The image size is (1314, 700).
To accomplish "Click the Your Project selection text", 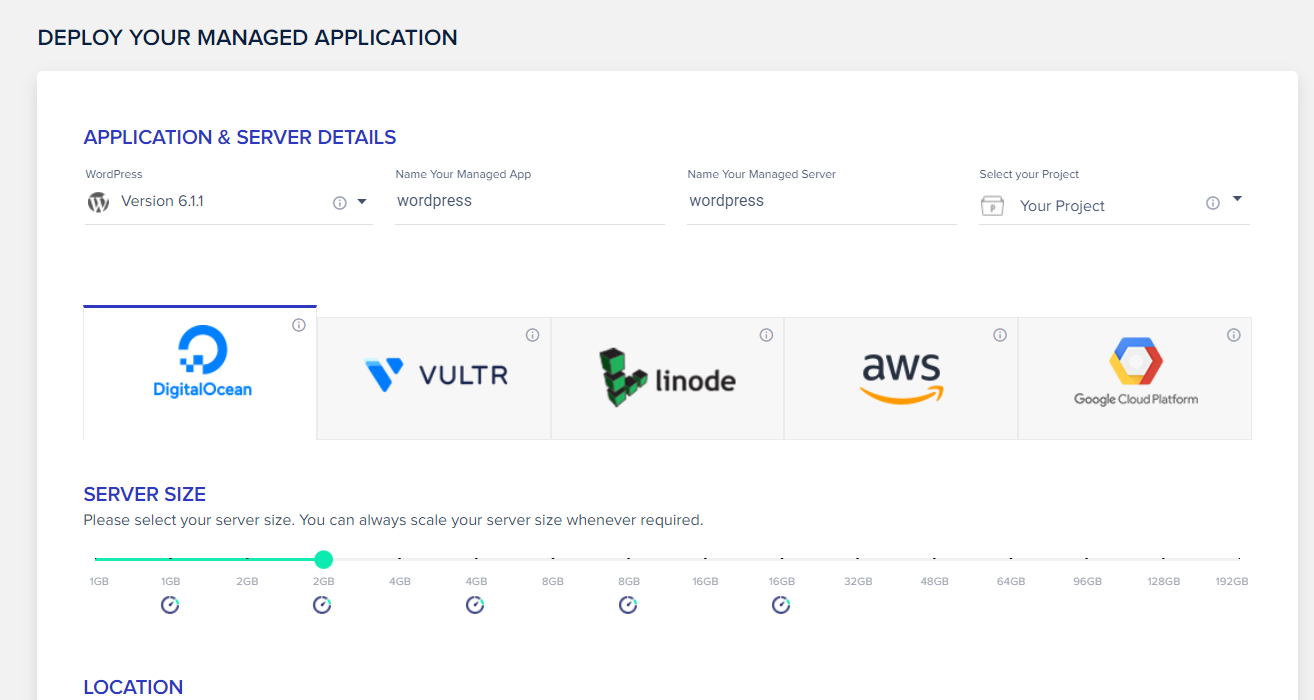I will (x=1062, y=206).
